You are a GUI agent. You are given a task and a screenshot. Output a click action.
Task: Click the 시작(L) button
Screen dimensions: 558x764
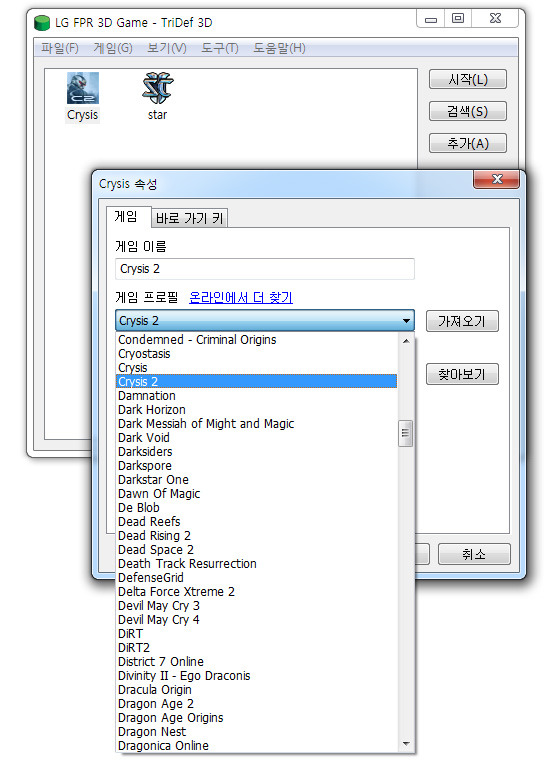[x=468, y=79]
